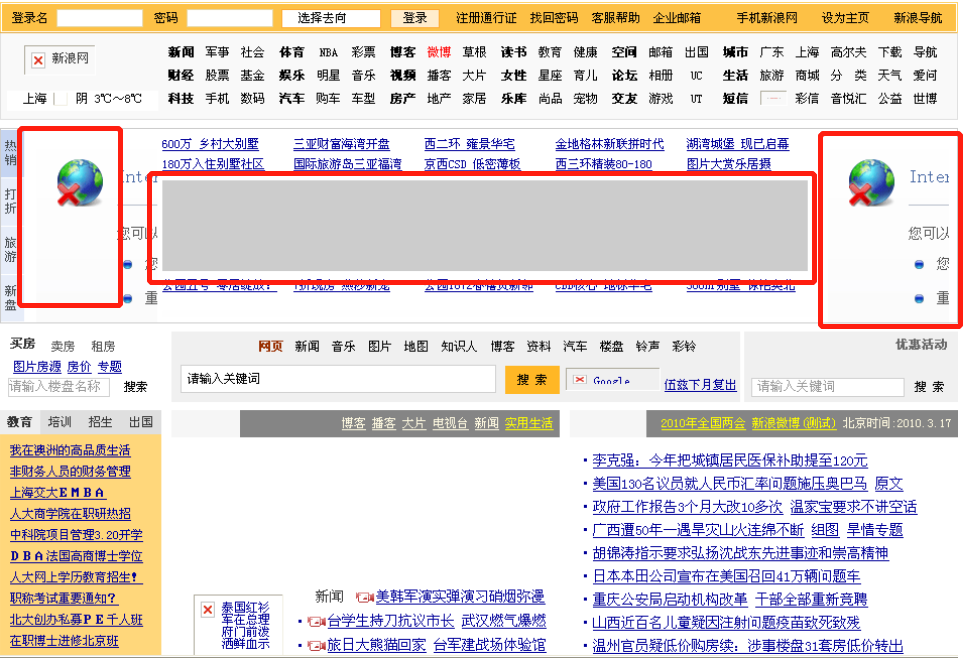Click the orange 搜索 button
Viewport: 973px width, 664px height.
[x=532, y=380]
